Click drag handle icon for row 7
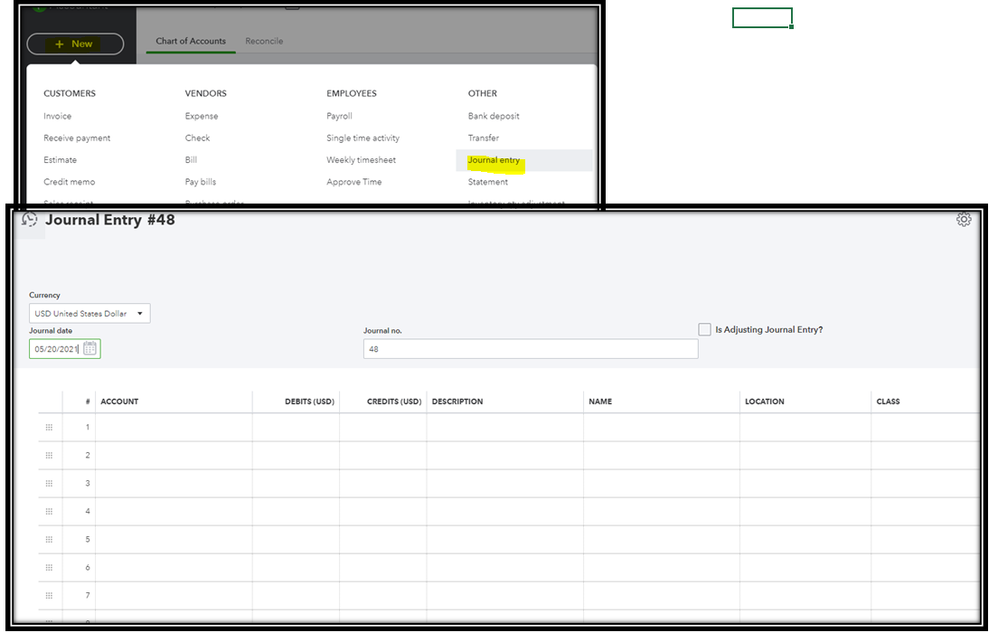The width and height of the screenshot is (998, 634). (49, 595)
